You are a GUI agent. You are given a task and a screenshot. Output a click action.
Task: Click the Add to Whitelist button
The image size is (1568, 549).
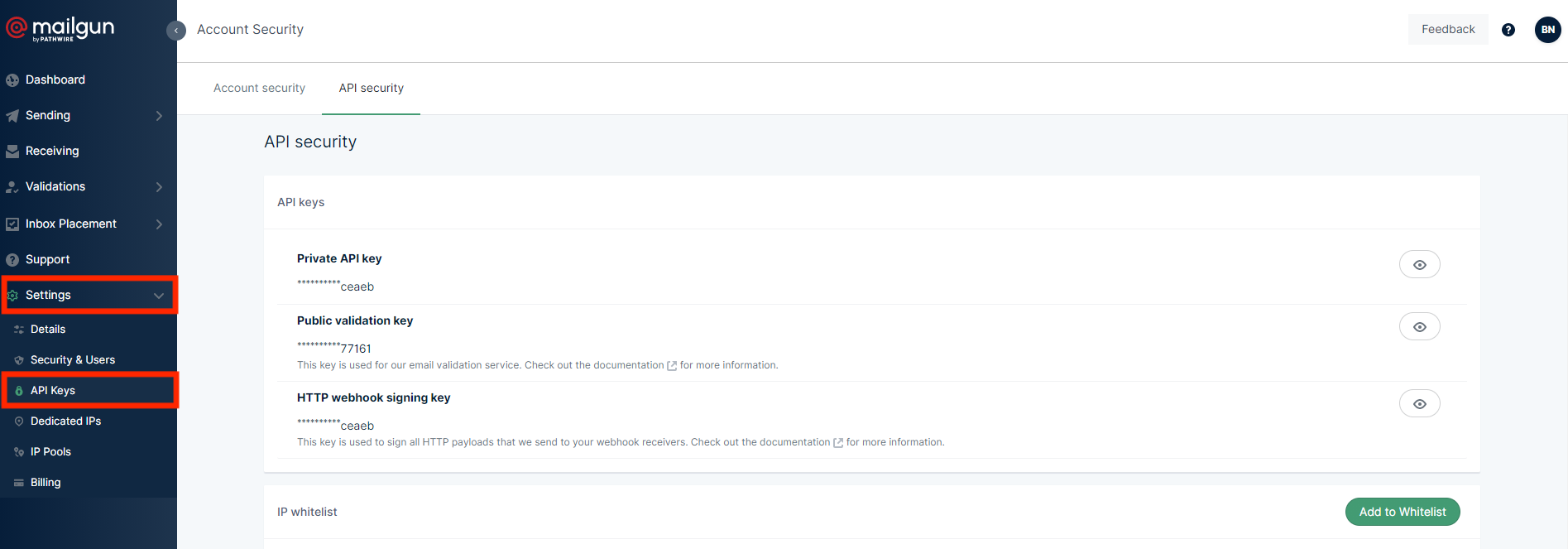[x=1402, y=512]
